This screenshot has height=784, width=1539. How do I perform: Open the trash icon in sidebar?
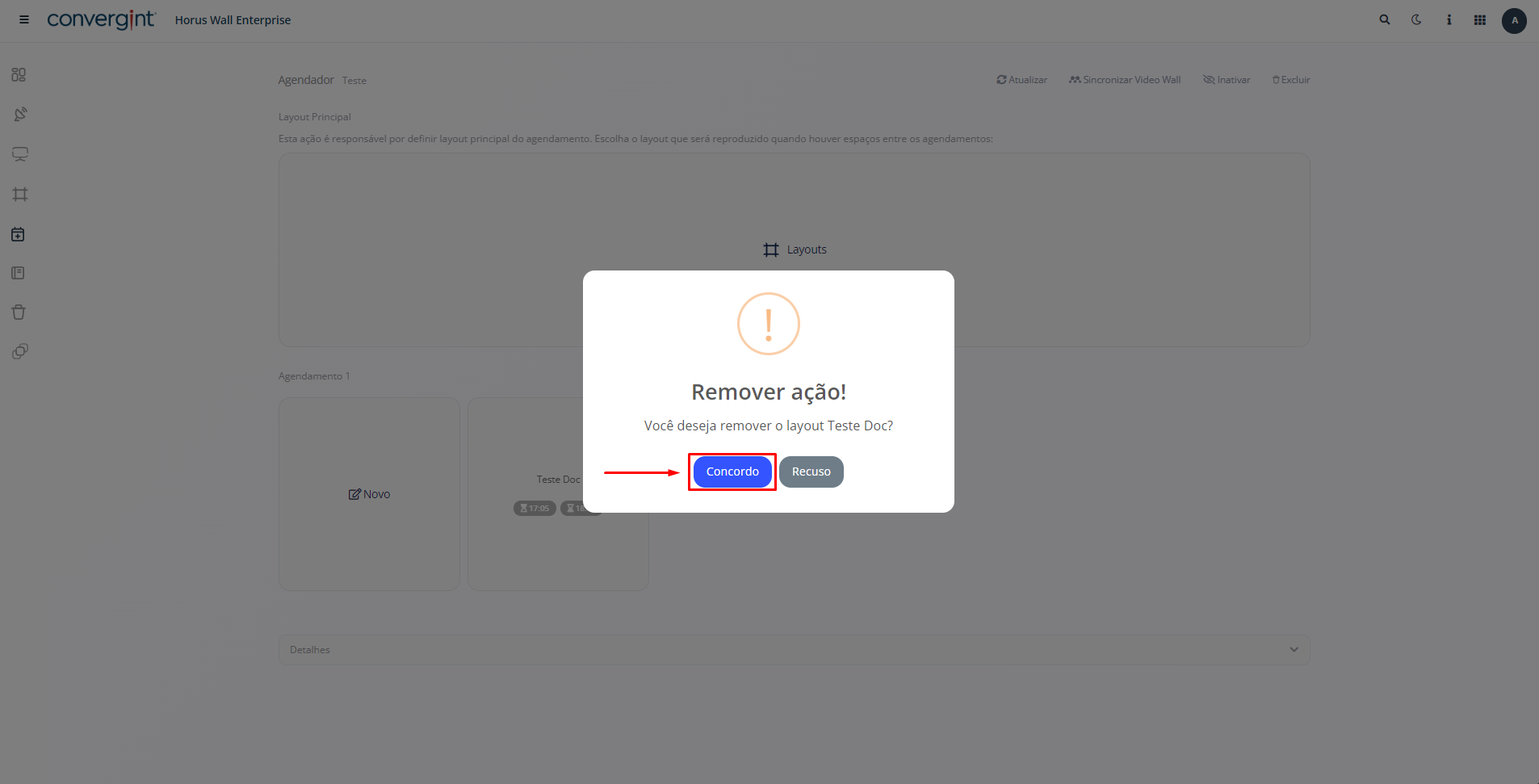19,312
